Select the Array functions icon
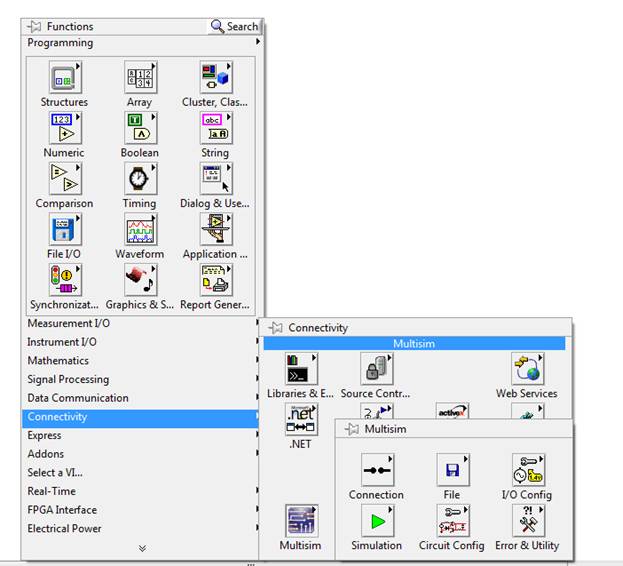The width and height of the screenshot is (623, 566). [140, 78]
